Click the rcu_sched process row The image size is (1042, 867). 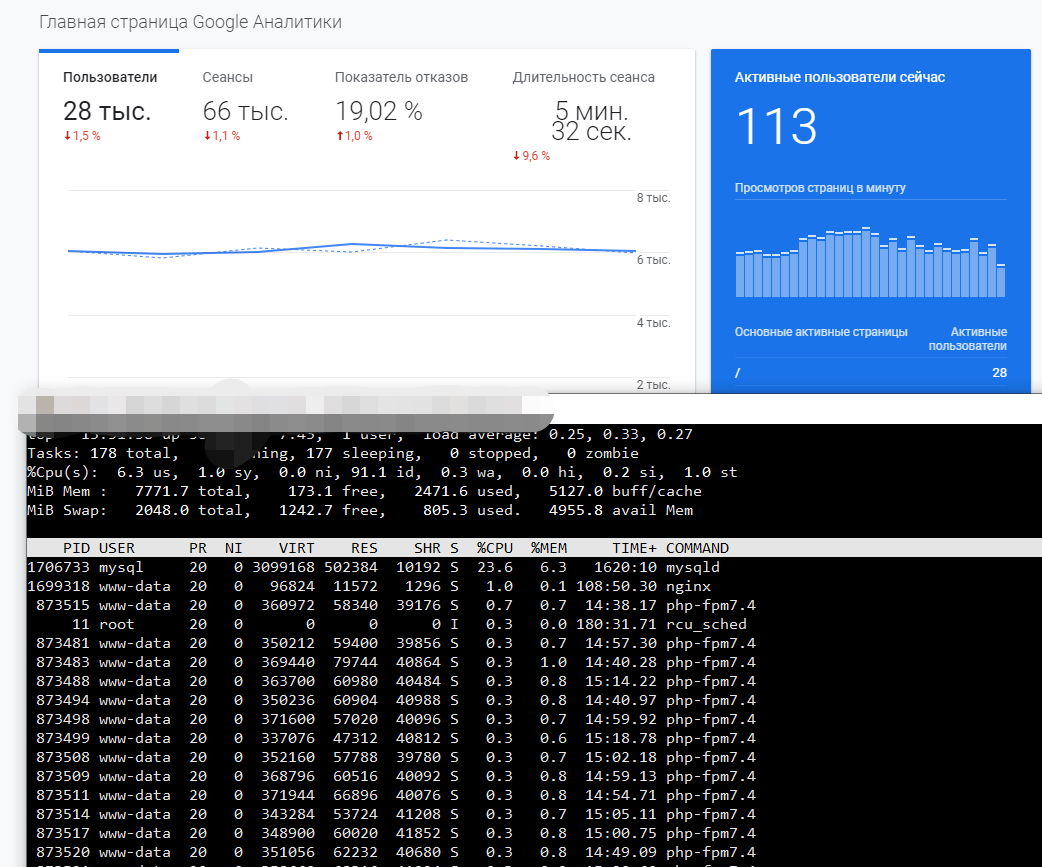pyautogui.click(x=387, y=625)
